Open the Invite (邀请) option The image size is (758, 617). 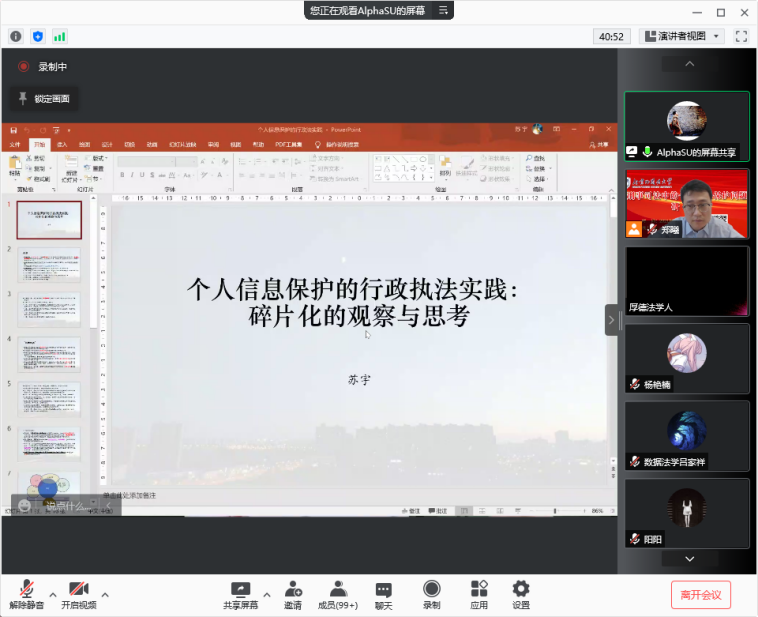pyautogui.click(x=293, y=595)
